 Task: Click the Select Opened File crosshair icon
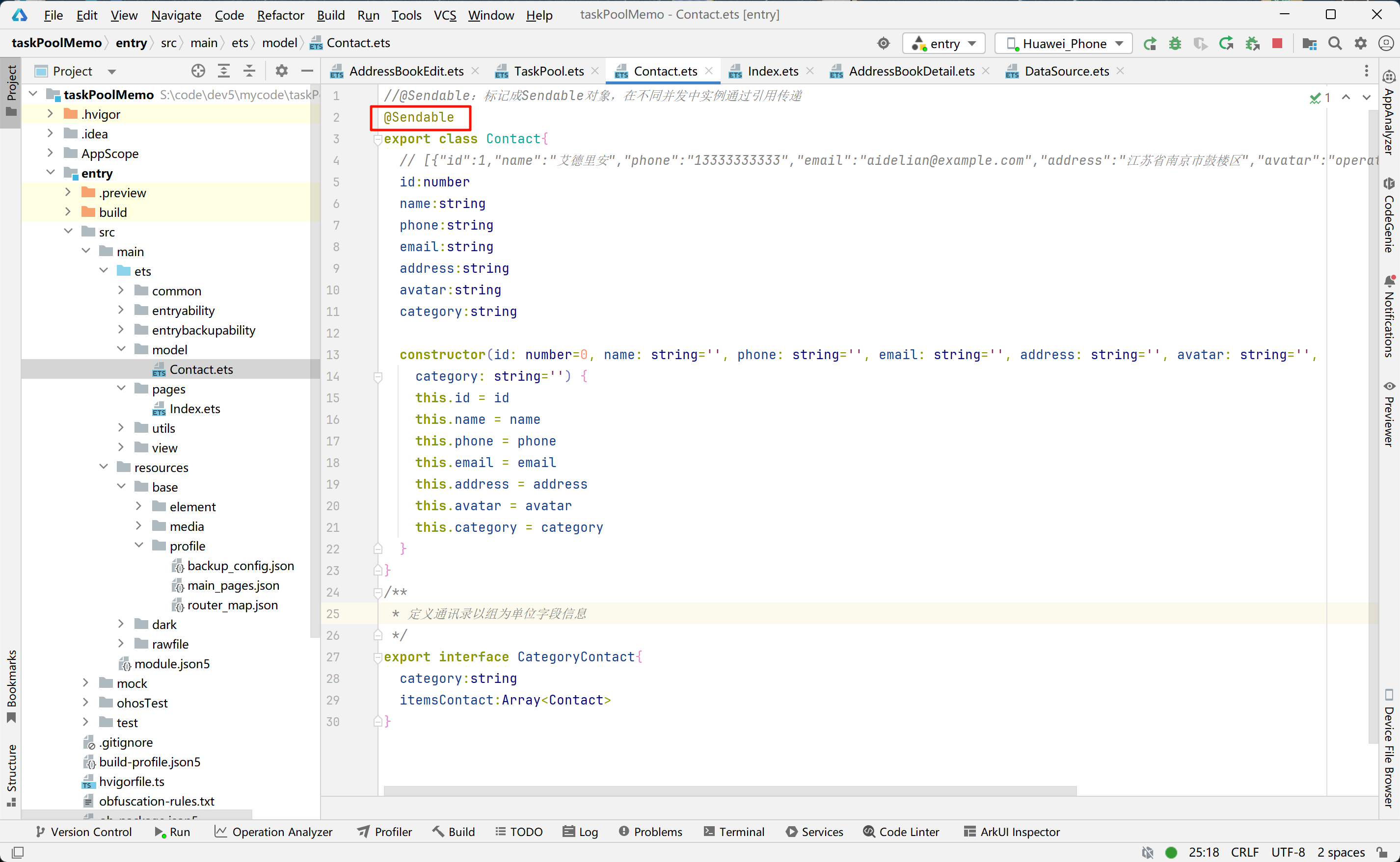(198, 71)
